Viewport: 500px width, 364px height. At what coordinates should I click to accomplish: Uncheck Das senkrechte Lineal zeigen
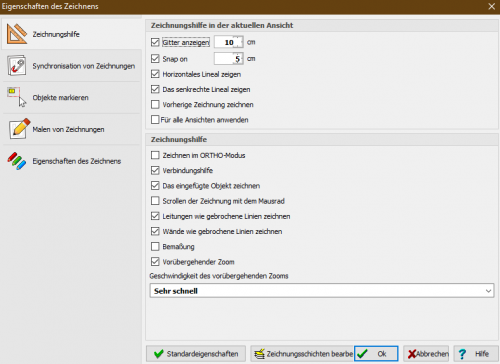click(x=155, y=89)
